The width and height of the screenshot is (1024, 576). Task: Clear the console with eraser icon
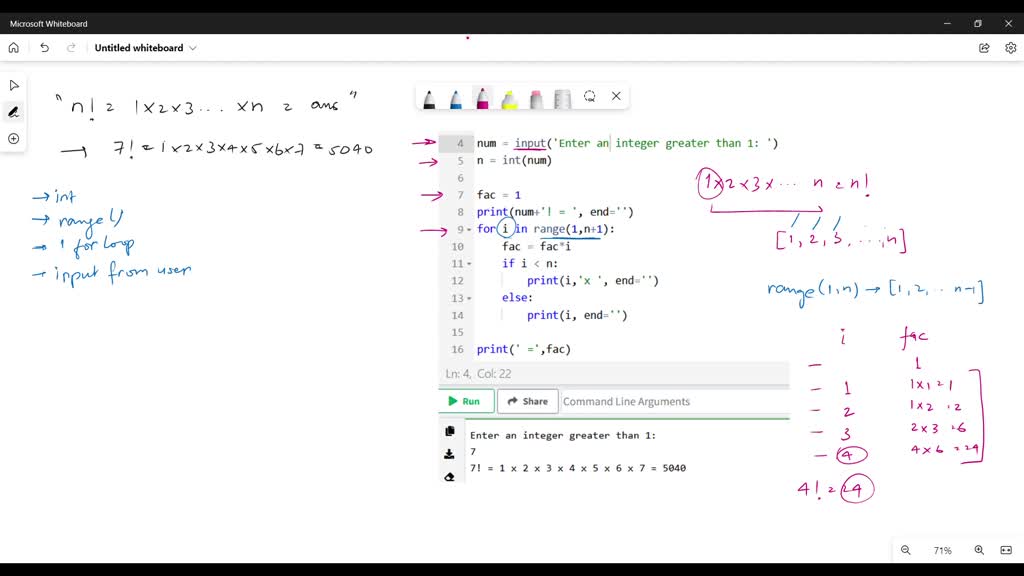449,477
